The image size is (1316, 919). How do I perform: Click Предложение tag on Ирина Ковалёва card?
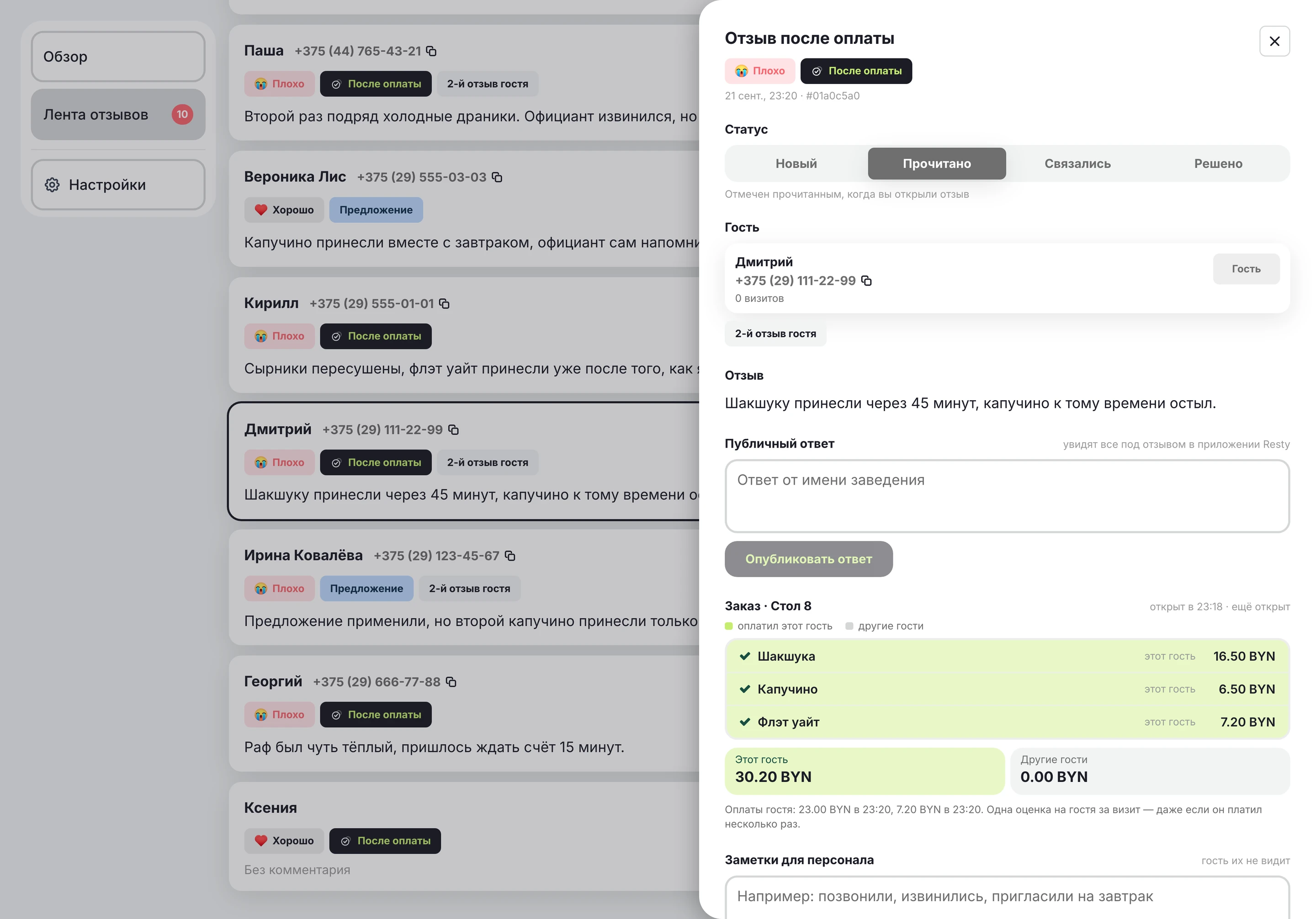tap(366, 588)
